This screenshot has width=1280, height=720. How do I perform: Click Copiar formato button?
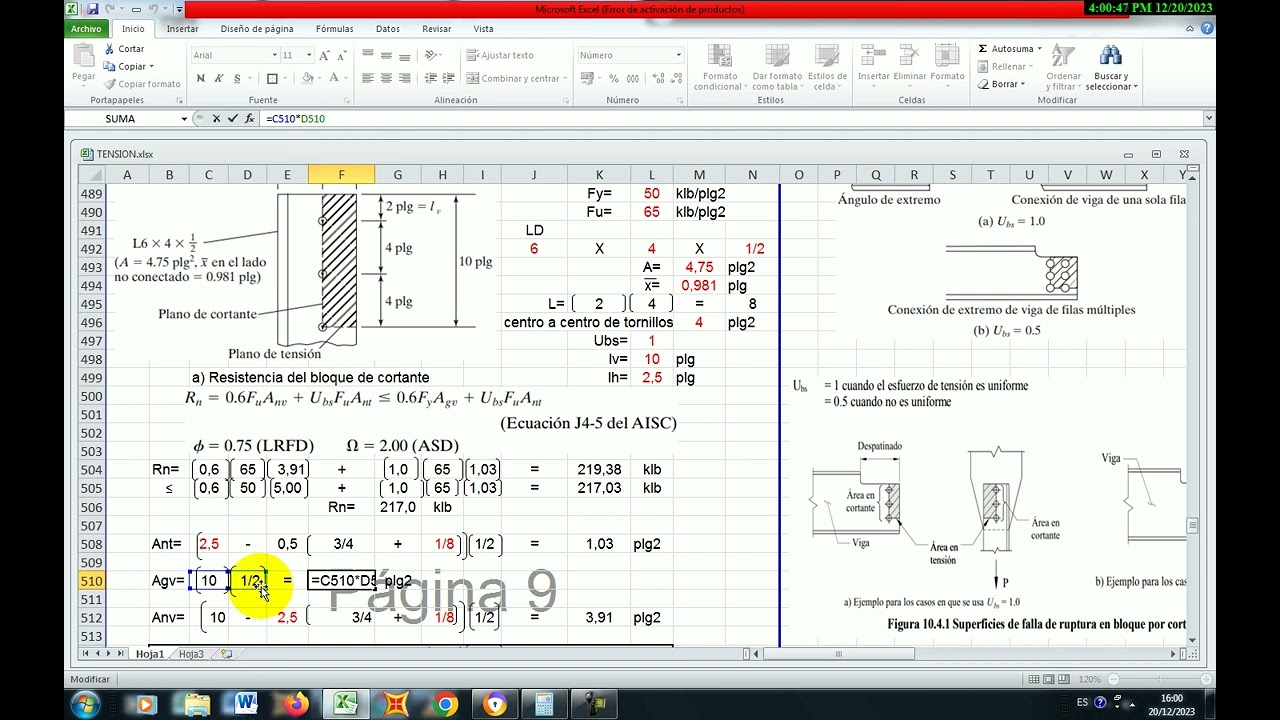[x=143, y=84]
